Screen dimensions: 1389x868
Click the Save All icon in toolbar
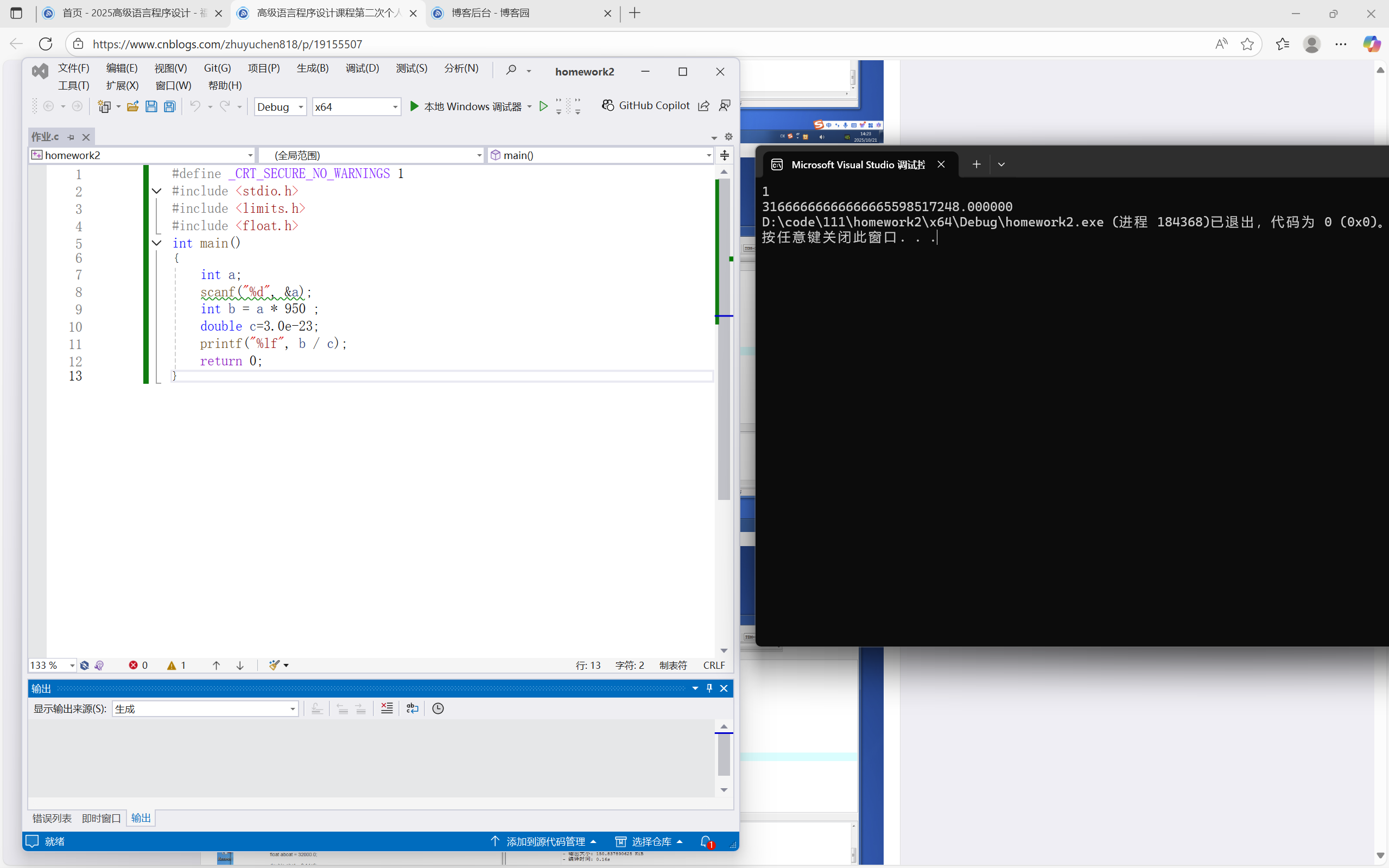pyautogui.click(x=169, y=106)
